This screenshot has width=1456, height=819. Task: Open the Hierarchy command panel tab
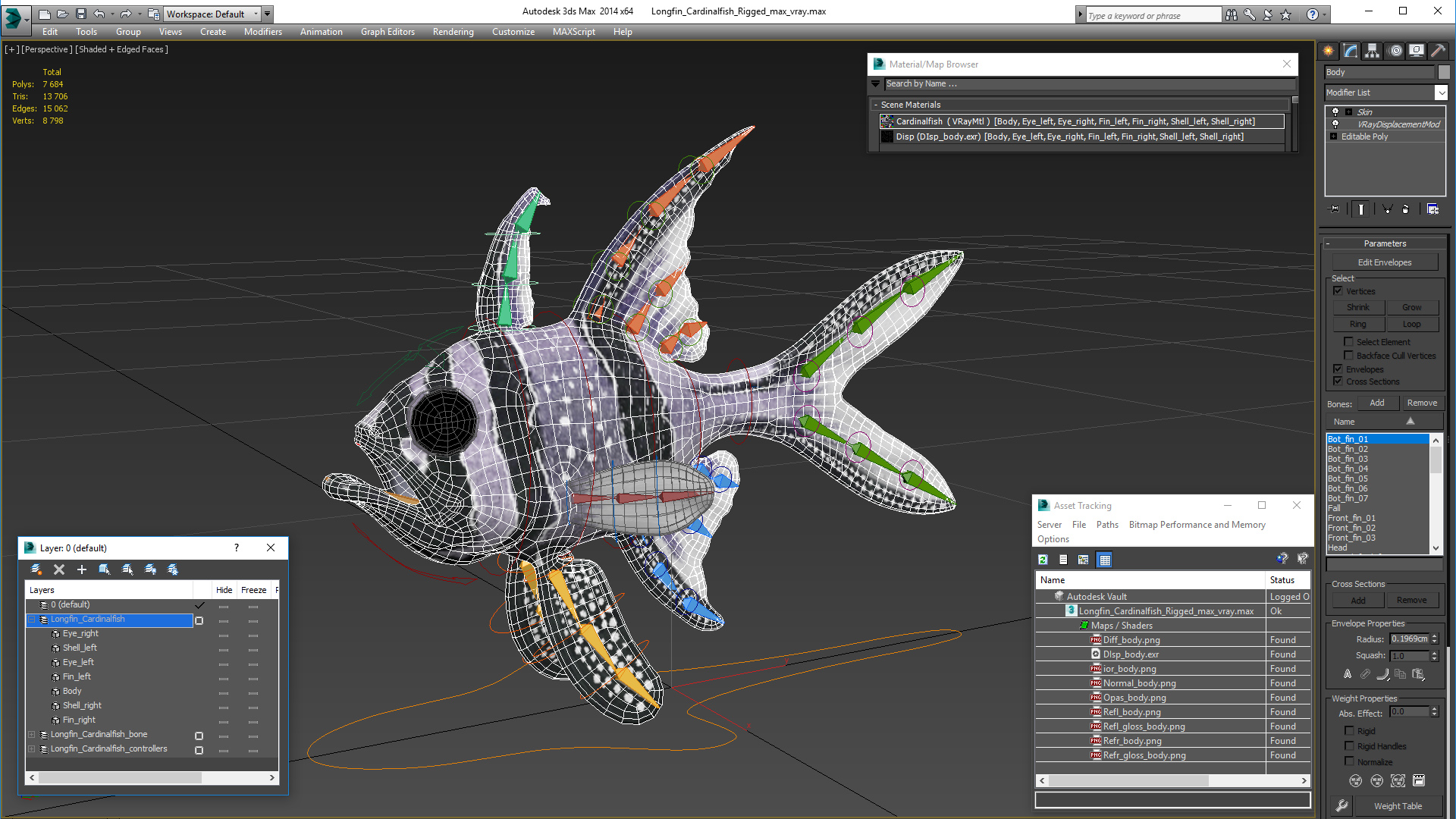click(1372, 51)
